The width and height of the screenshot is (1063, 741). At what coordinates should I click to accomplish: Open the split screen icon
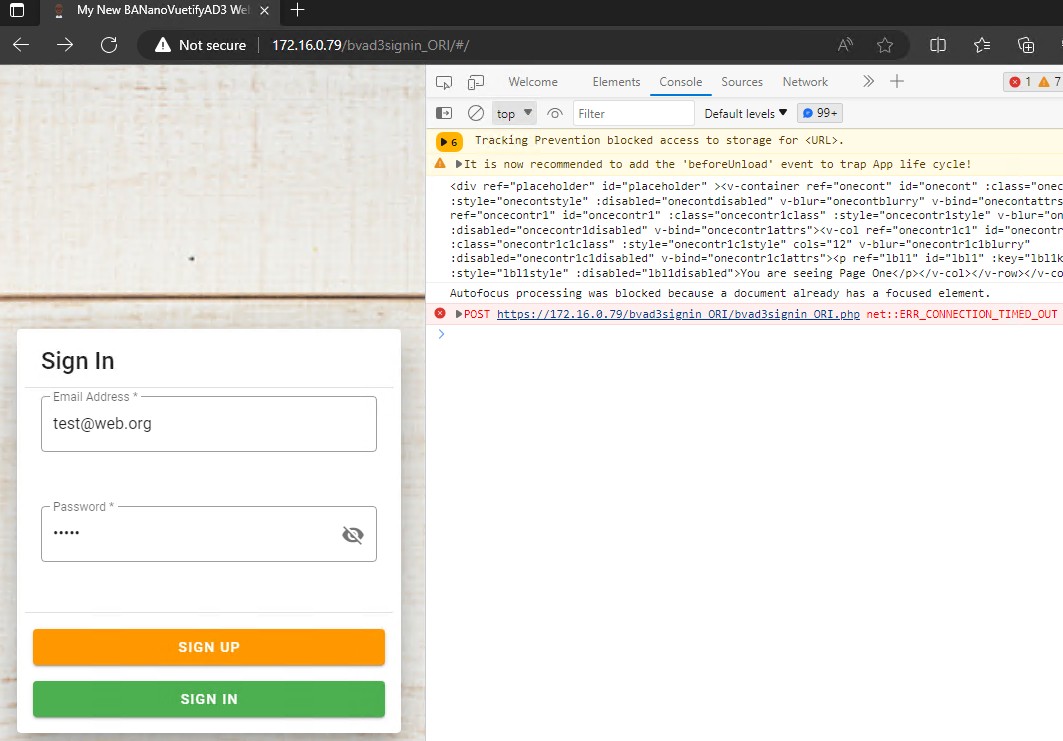938,45
